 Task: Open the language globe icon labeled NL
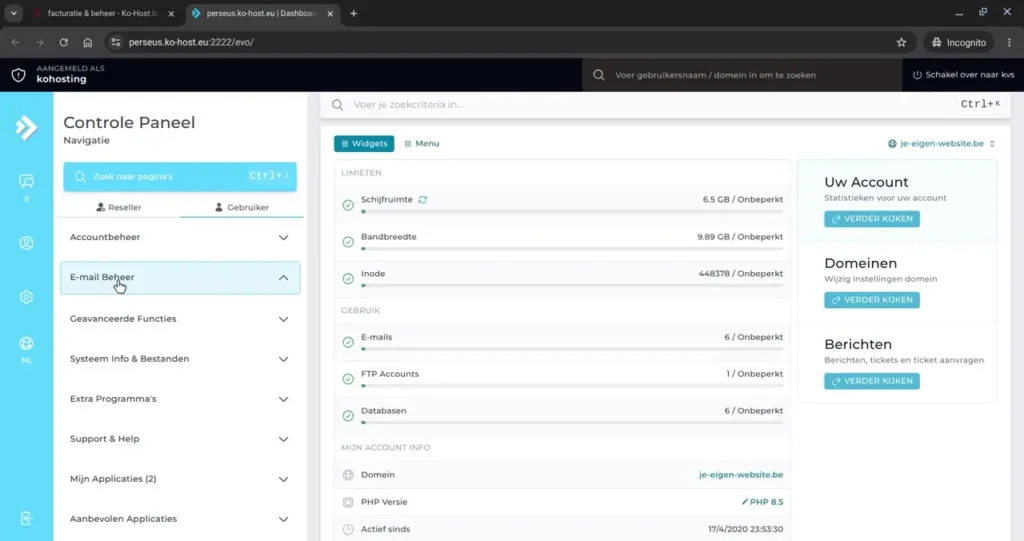point(26,344)
